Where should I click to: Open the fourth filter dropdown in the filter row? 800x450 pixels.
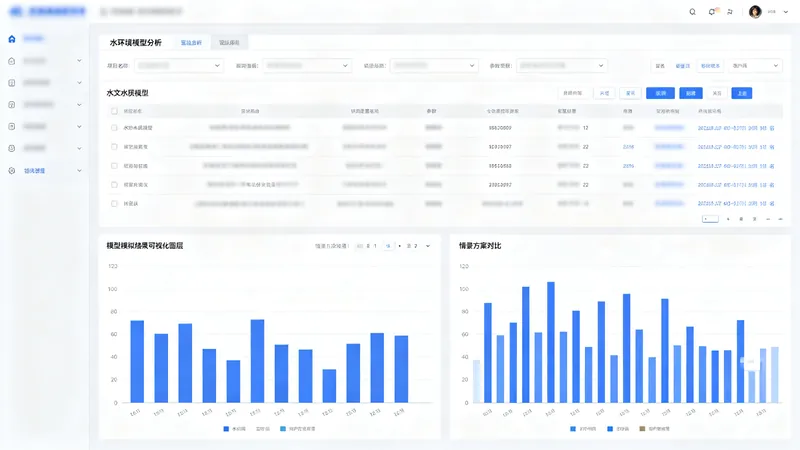562,66
